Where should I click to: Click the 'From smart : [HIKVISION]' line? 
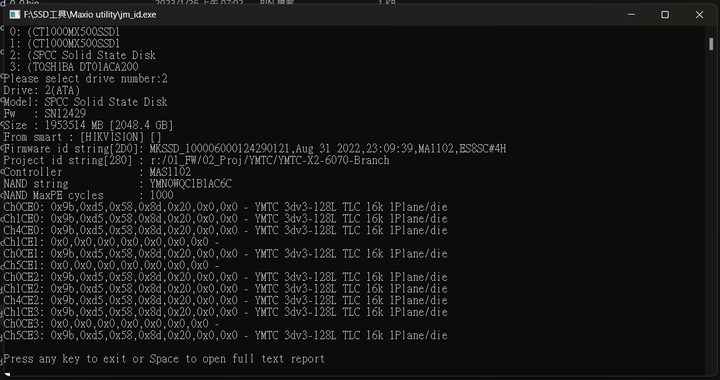83,137
